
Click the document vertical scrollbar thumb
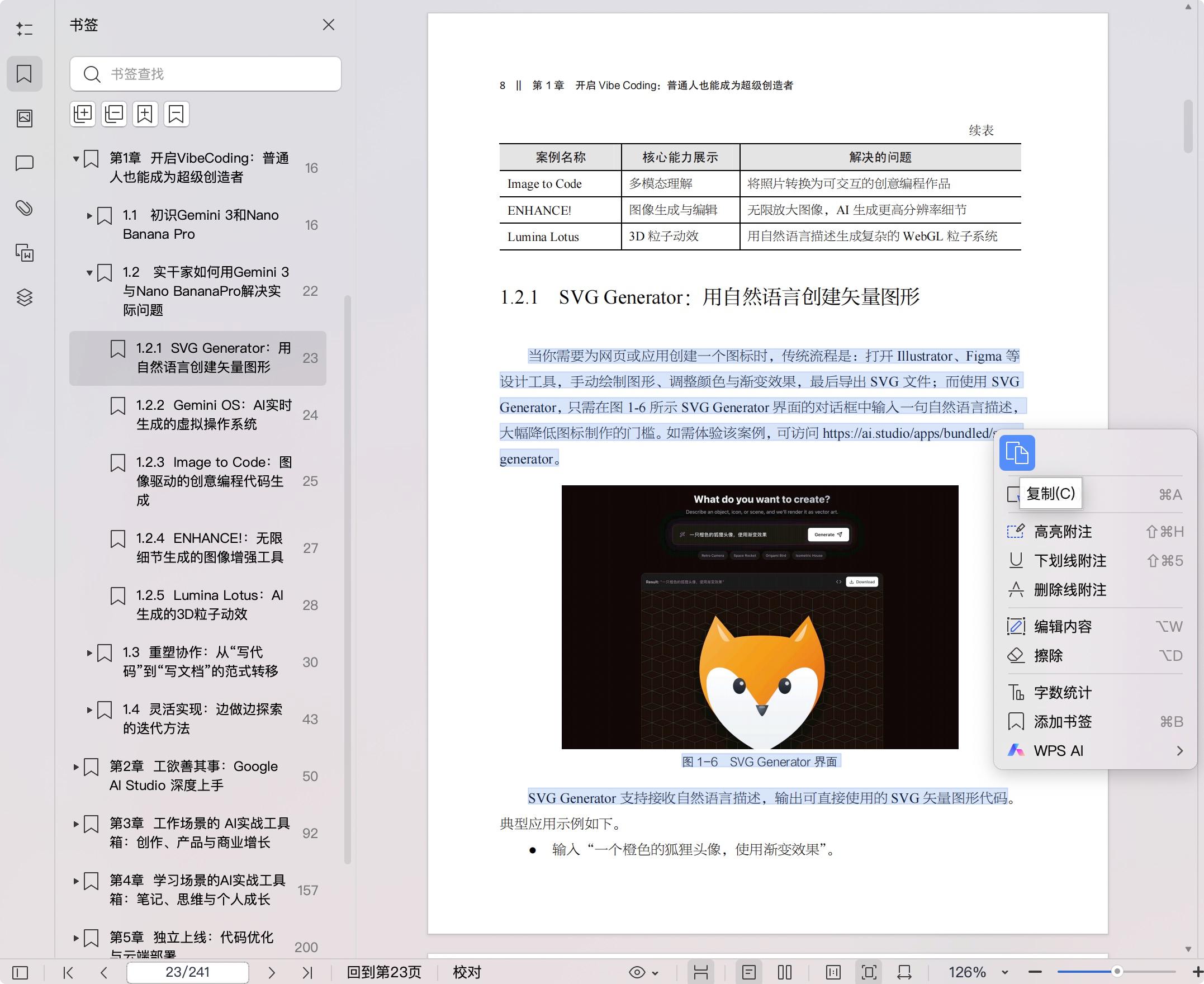1188,126
